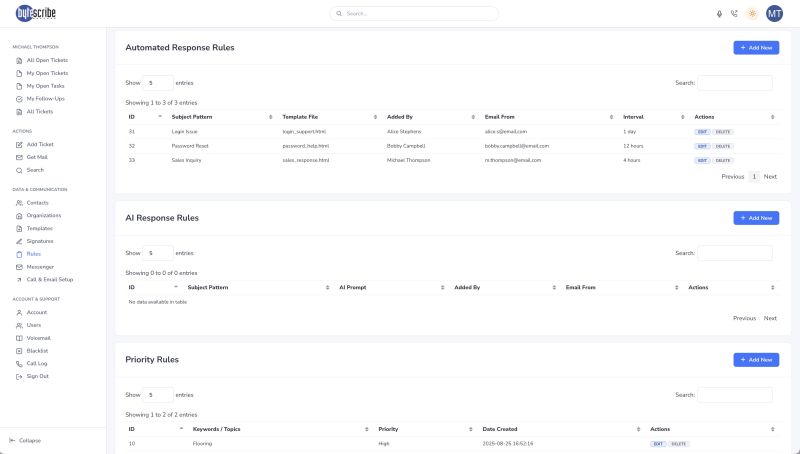This screenshot has width=800, height=454.
Task: Open Call Log from sidebar
Action: (37, 364)
